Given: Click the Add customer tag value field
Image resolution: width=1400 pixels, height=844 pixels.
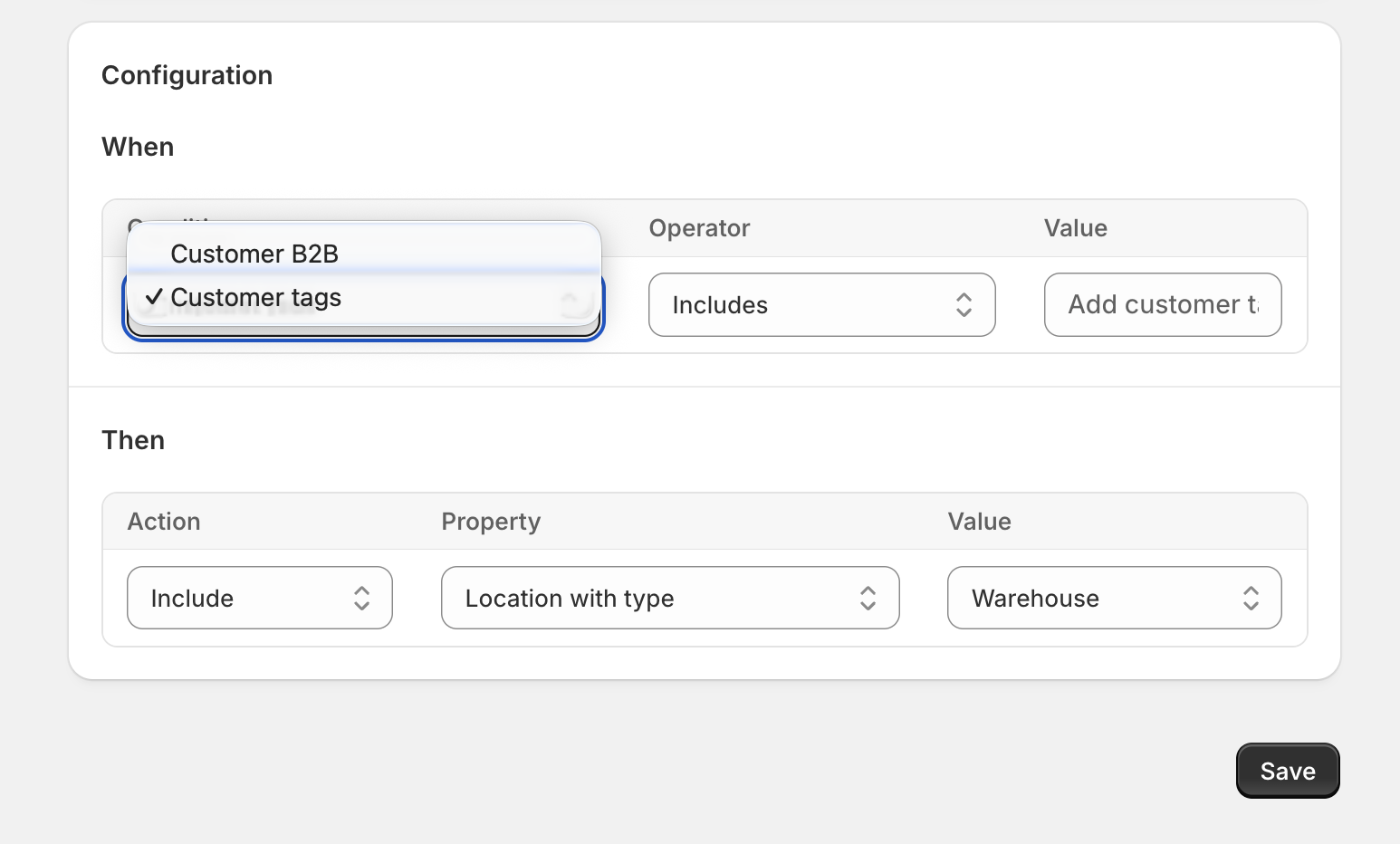Looking at the screenshot, I should 1162,305.
